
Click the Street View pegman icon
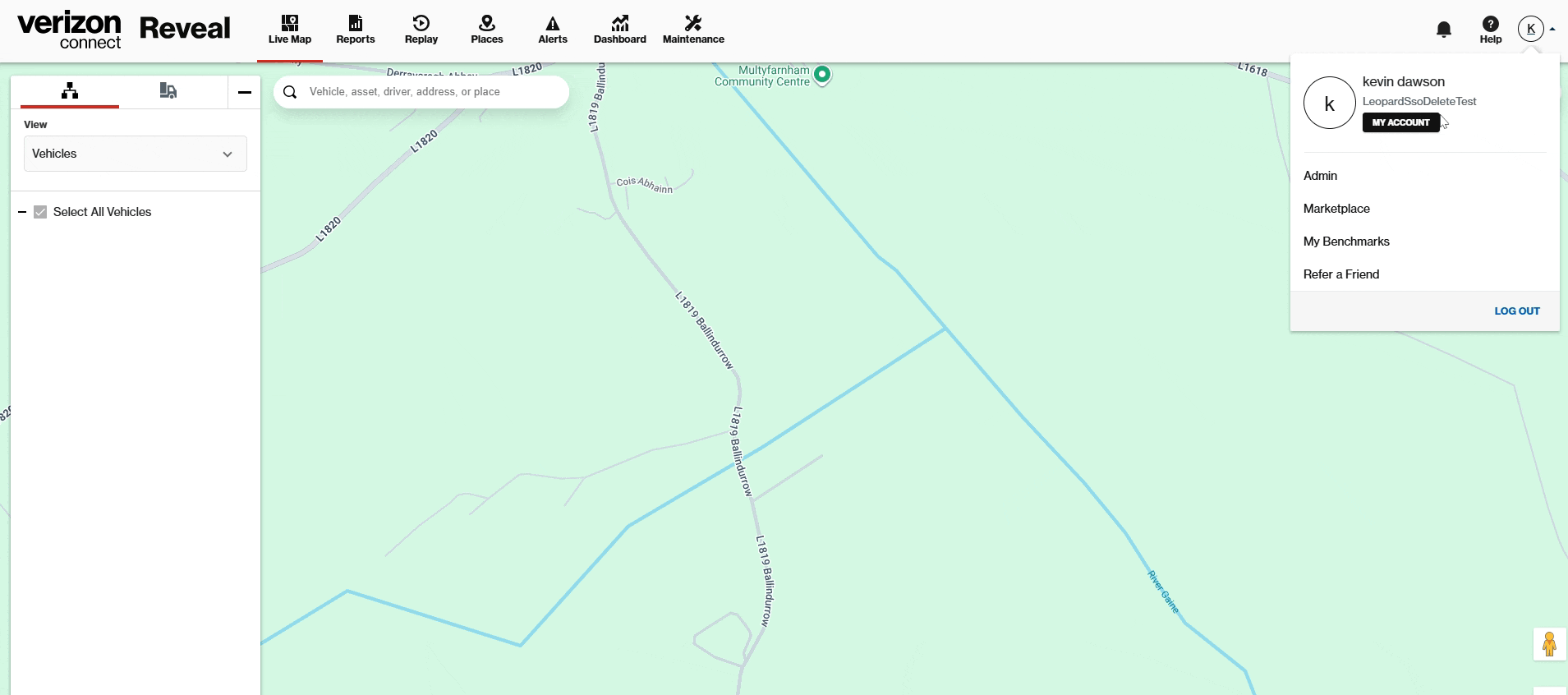pos(1550,644)
